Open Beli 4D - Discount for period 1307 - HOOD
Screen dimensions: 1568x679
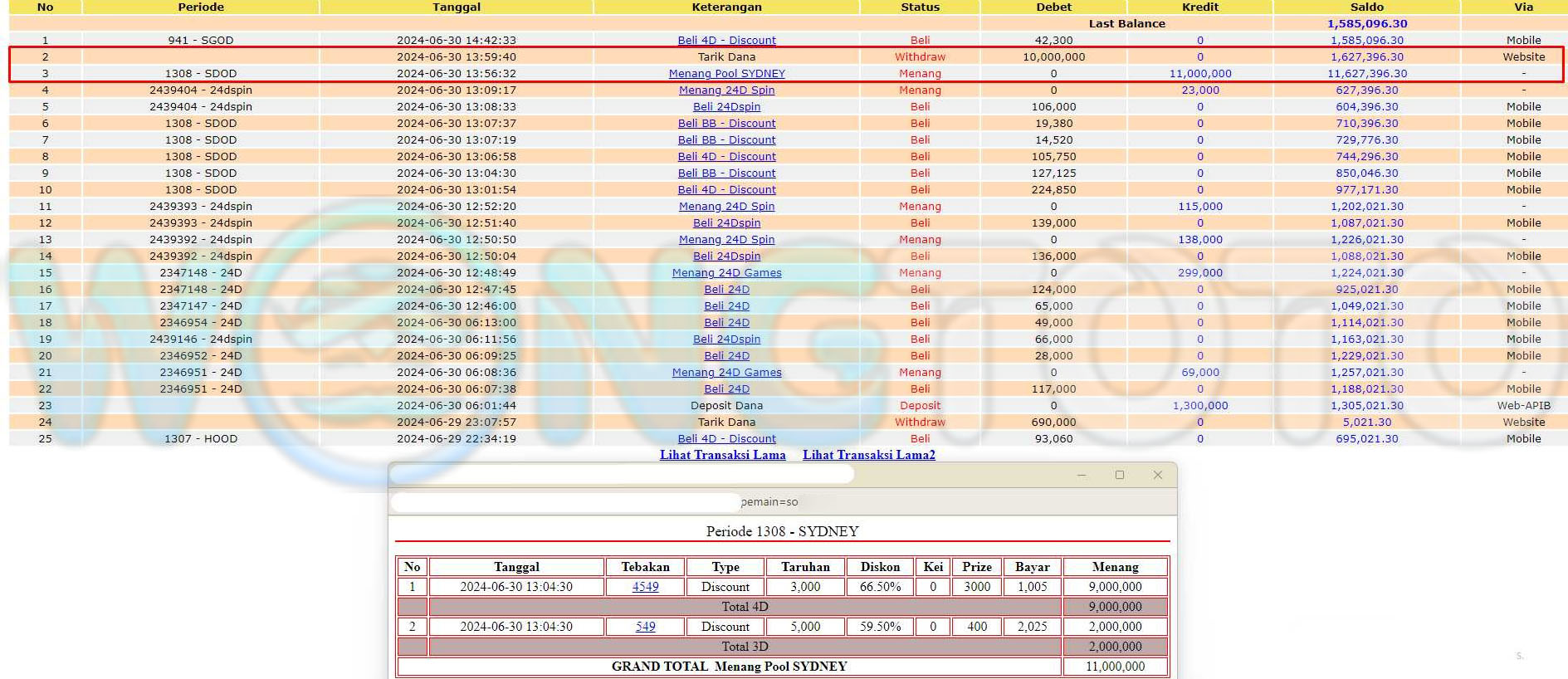pos(726,439)
